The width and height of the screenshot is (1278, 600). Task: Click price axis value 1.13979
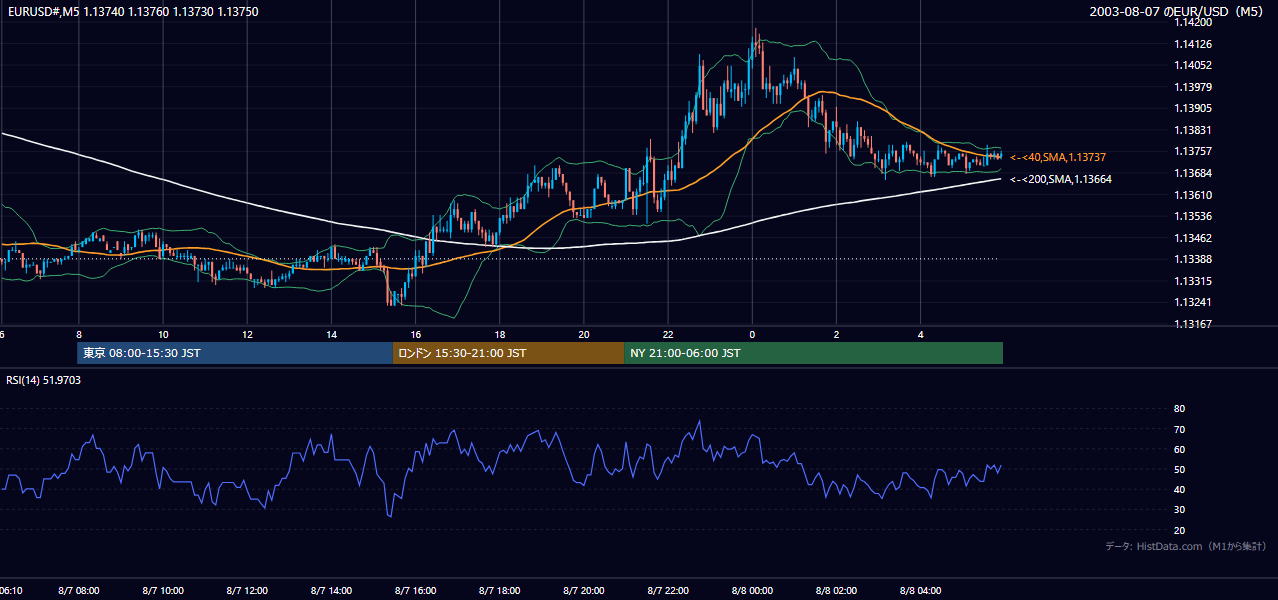[1194, 87]
